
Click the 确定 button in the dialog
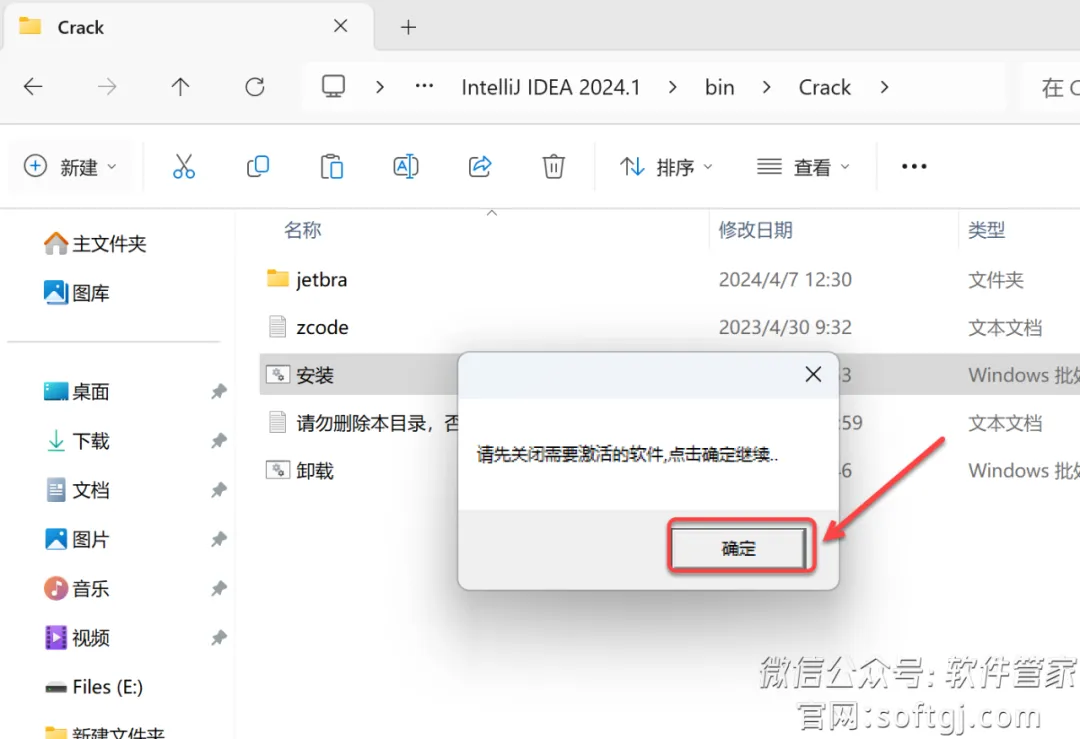pyautogui.click(x=738, y=548)
